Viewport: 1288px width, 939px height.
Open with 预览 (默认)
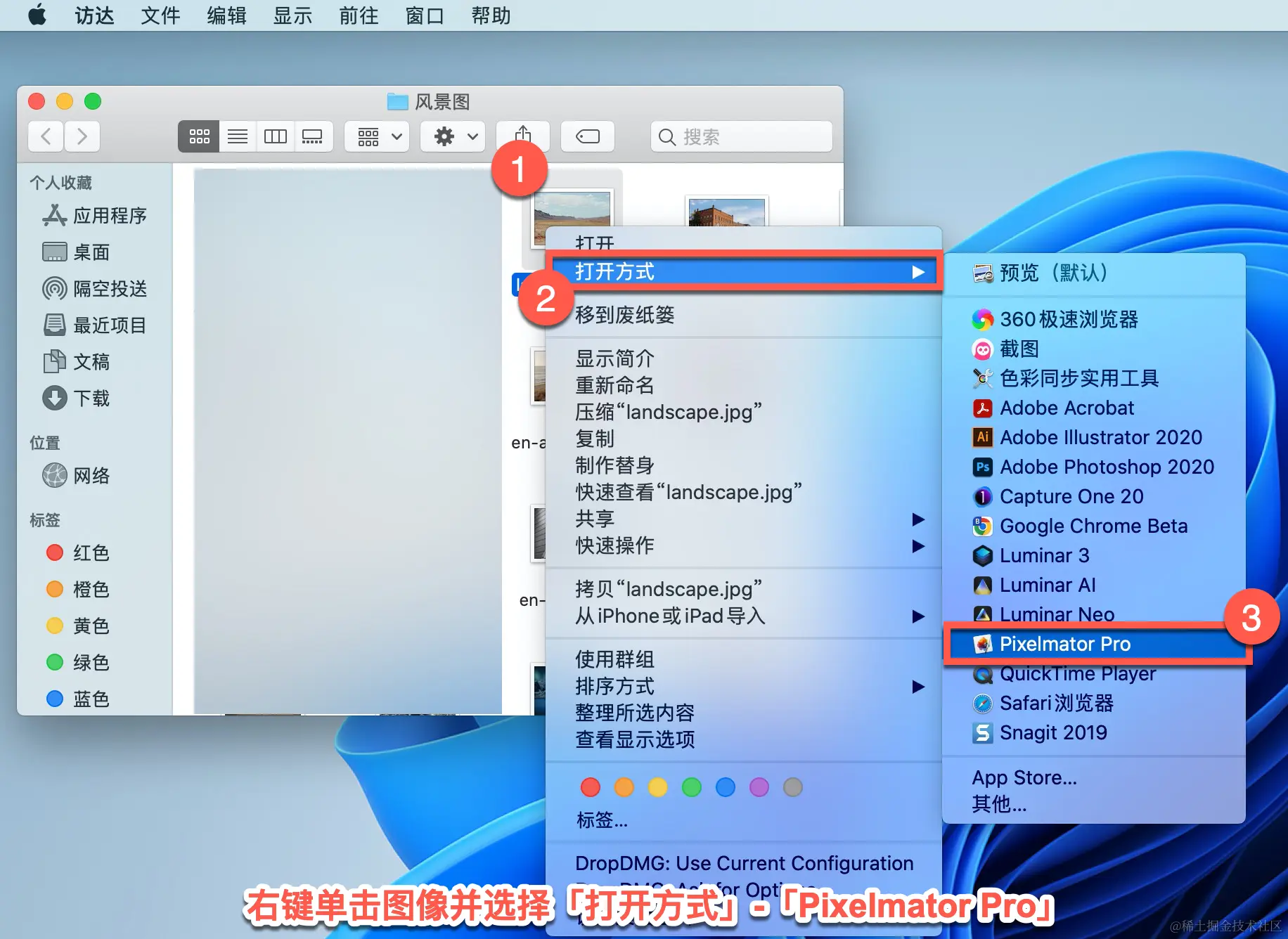click(x=1094, y=273)
